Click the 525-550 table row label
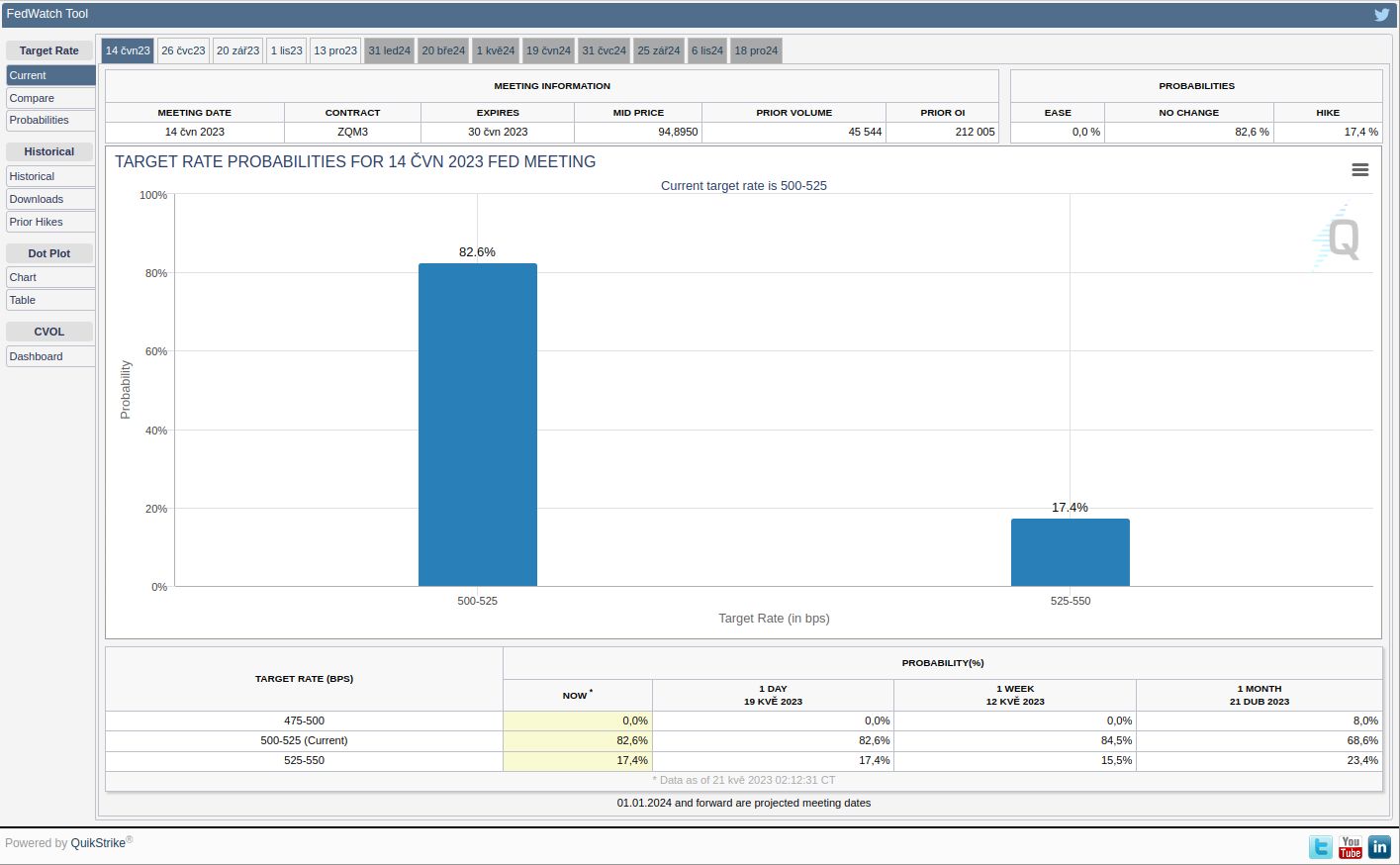This screenshot has height=865, width=1400. coord(304,760)
